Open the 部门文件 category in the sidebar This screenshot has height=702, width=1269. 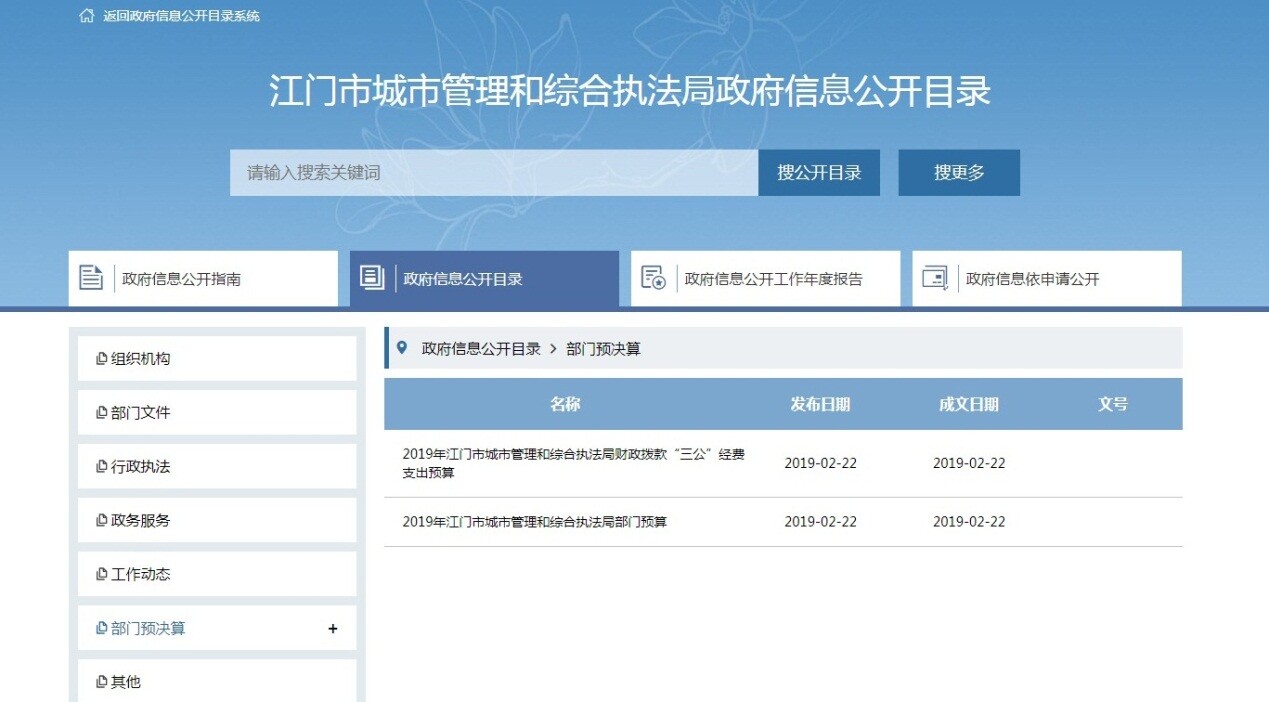[x=133, y=411]
